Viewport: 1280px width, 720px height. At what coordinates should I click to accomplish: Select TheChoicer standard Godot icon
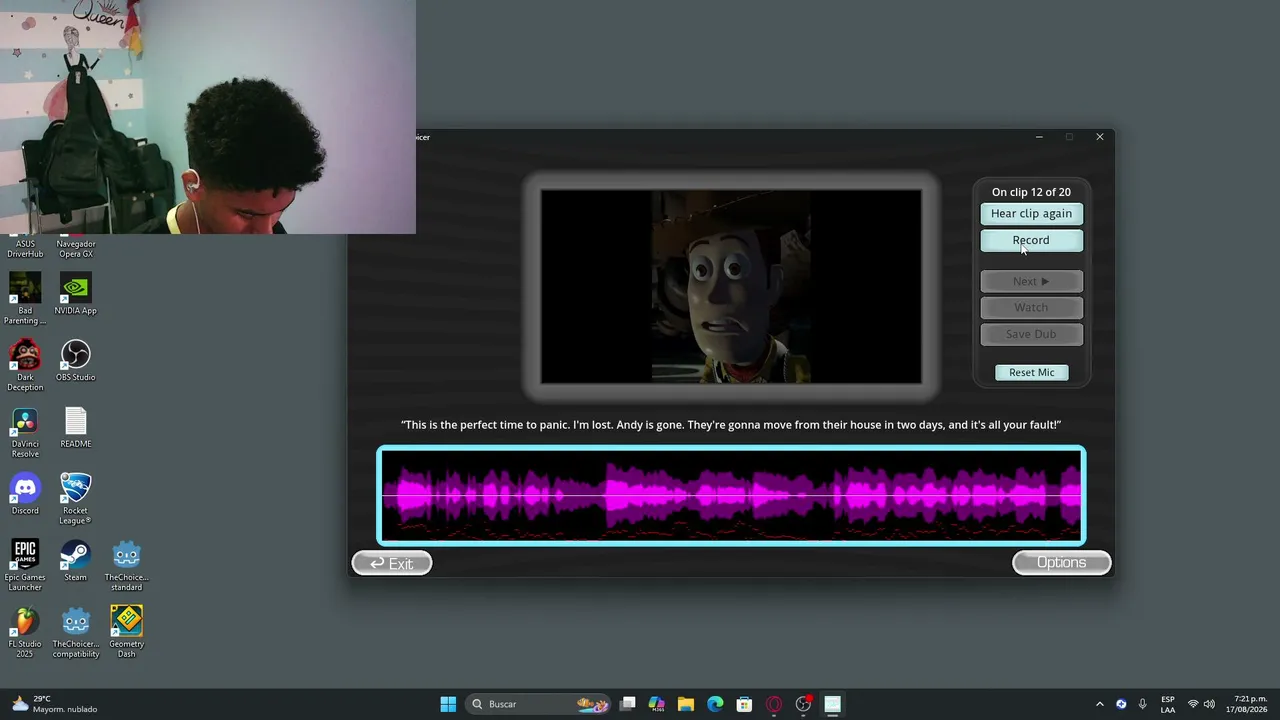click(127, 566)
